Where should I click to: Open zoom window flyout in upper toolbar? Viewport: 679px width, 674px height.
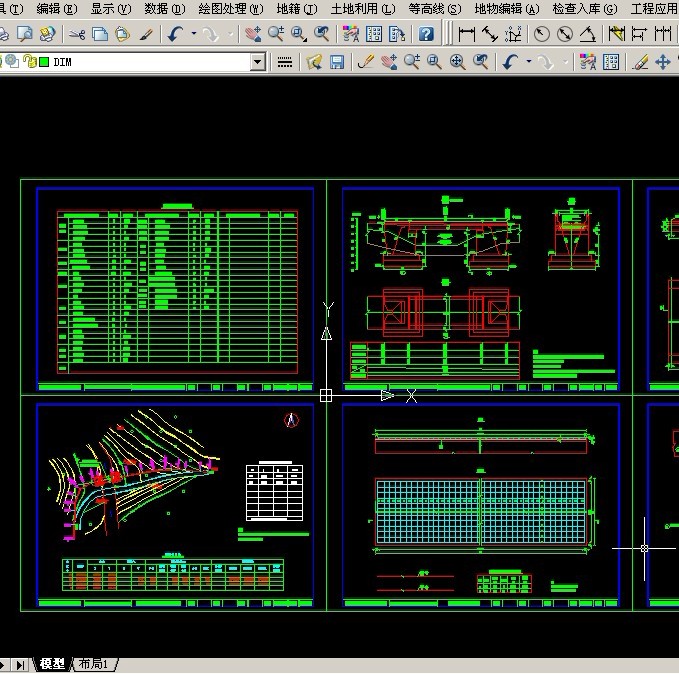pyautogui.click(x=299, y=34)
